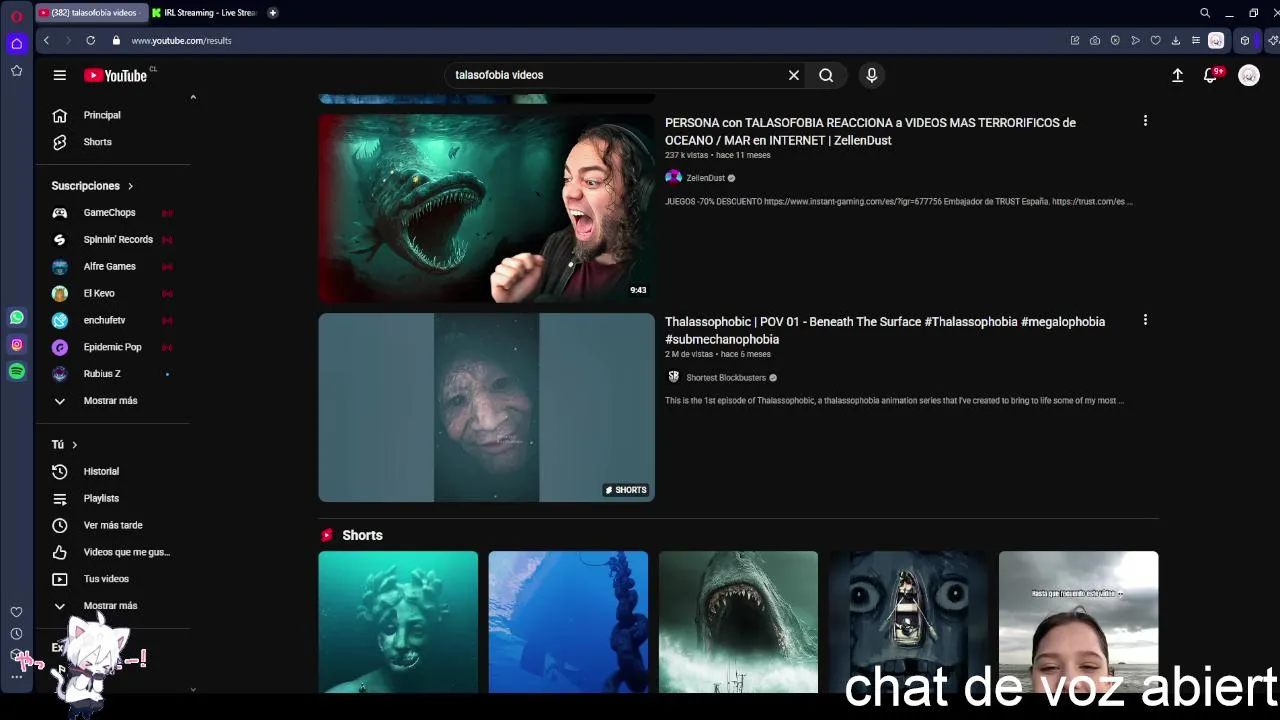This screenshot has width=1280, height=720.
Task: Click the send arrow toolbar icon
Action: 1135,40
